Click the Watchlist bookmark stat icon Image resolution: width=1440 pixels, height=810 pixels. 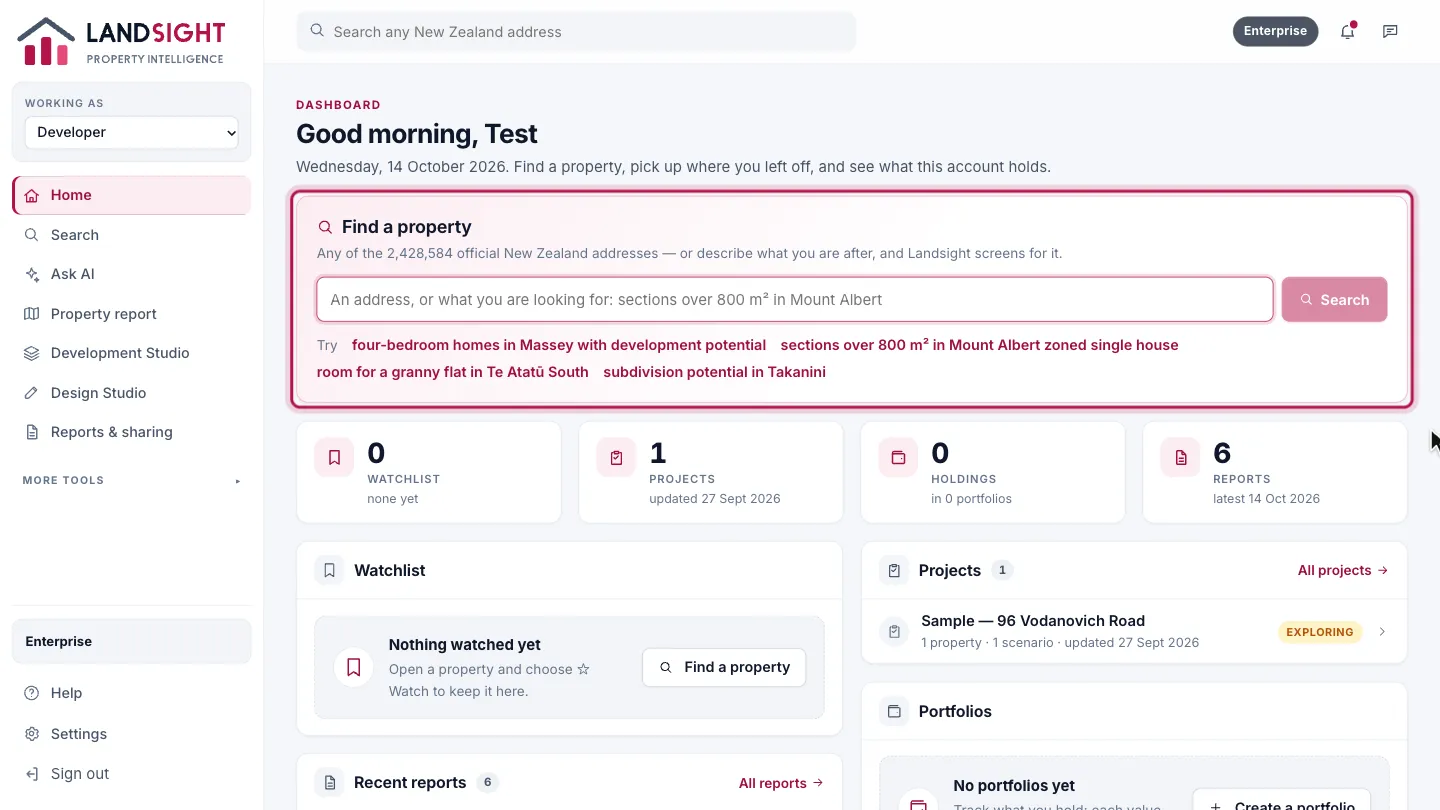click(334, 458)
